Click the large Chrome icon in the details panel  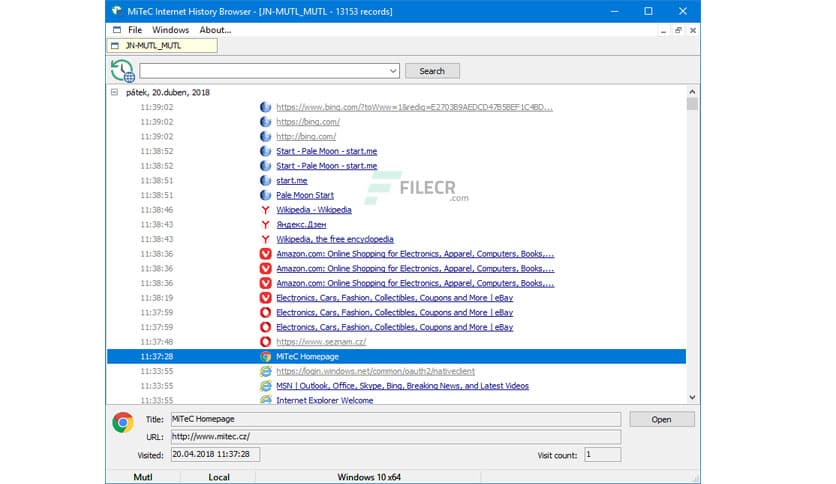pos(123,423)
